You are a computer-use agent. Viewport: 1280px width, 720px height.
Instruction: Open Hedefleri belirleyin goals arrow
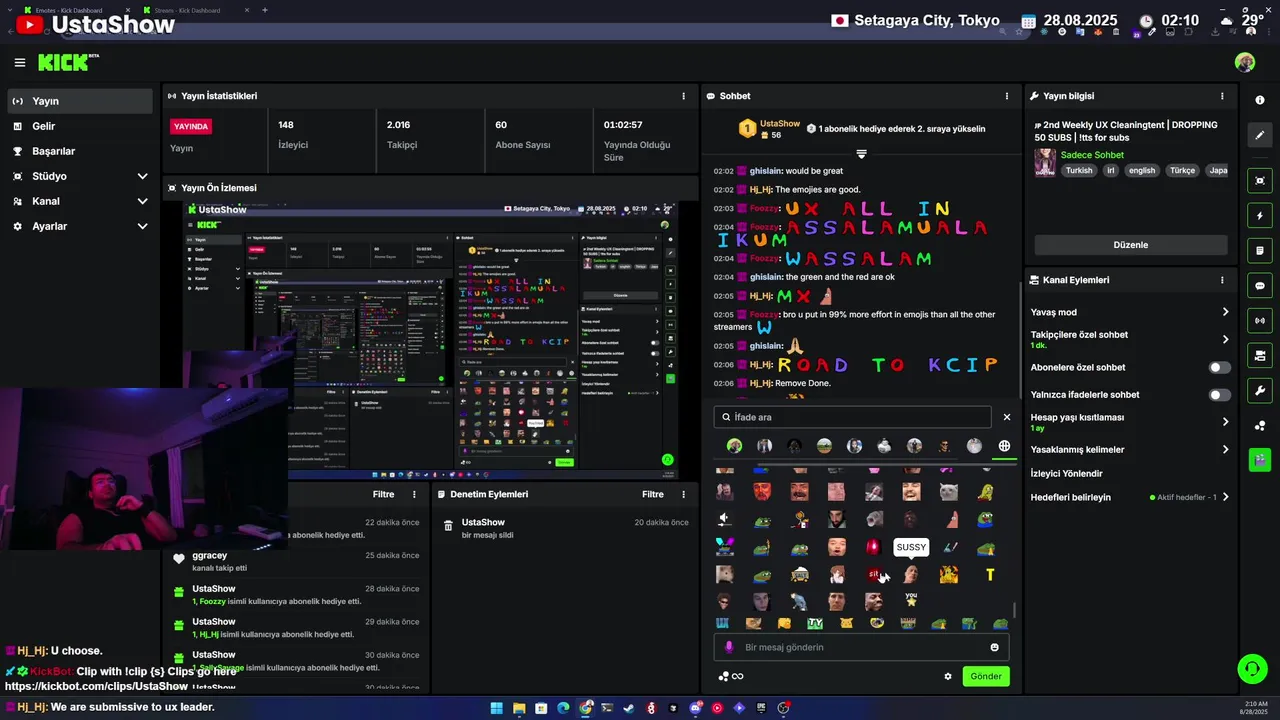(1225, 497)
